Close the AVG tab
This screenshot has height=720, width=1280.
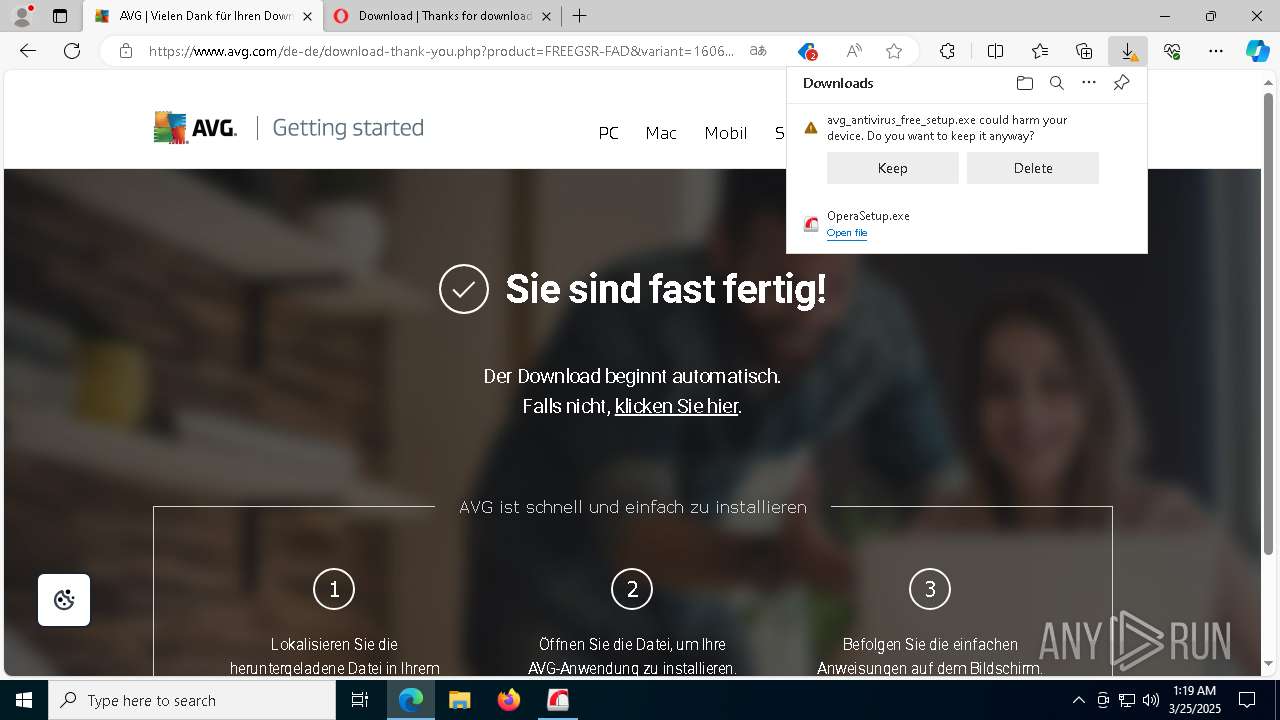pyautogui.click(x=307, y=16)
